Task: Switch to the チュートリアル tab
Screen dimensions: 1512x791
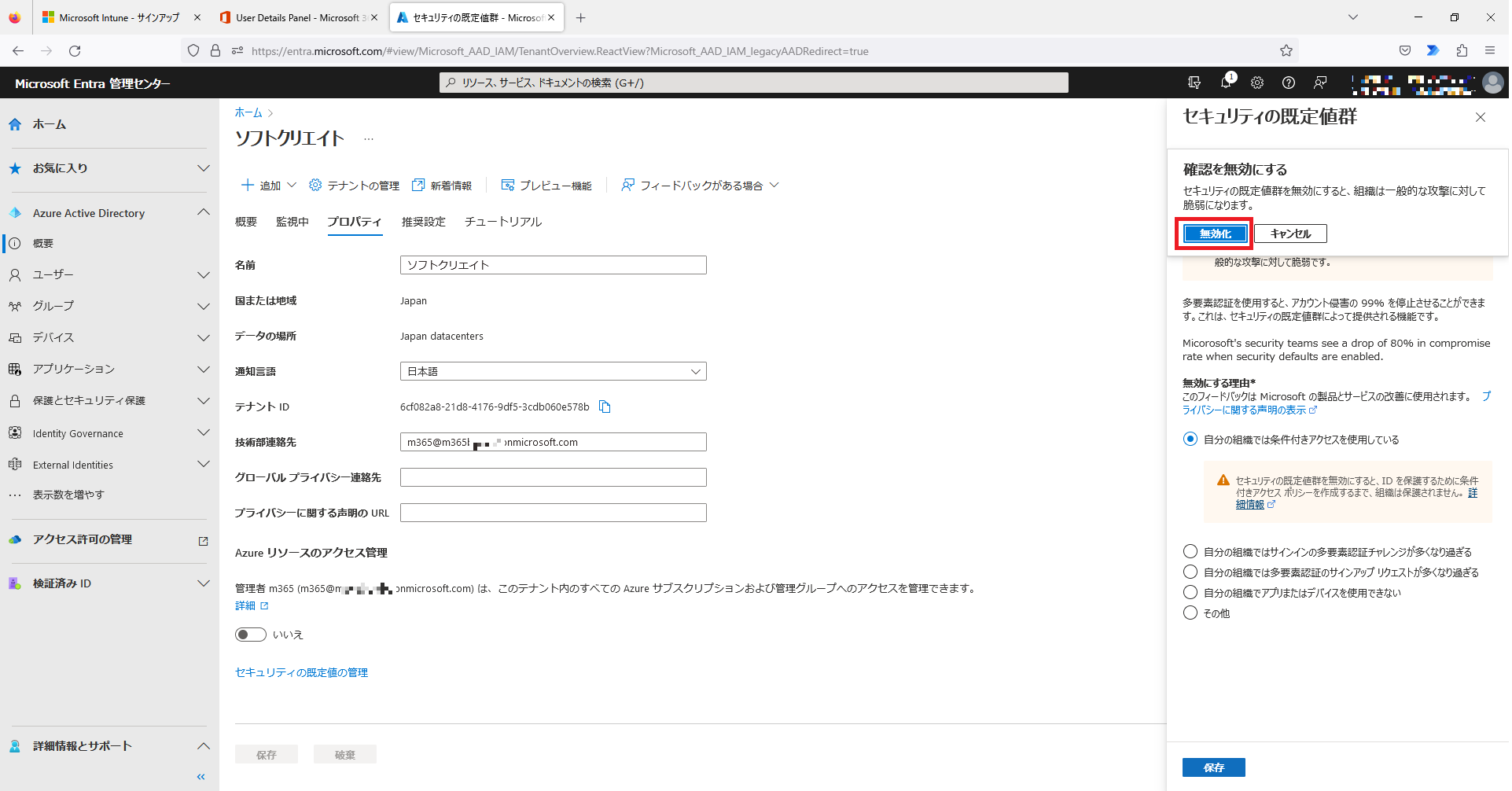Action: (503, 222)
